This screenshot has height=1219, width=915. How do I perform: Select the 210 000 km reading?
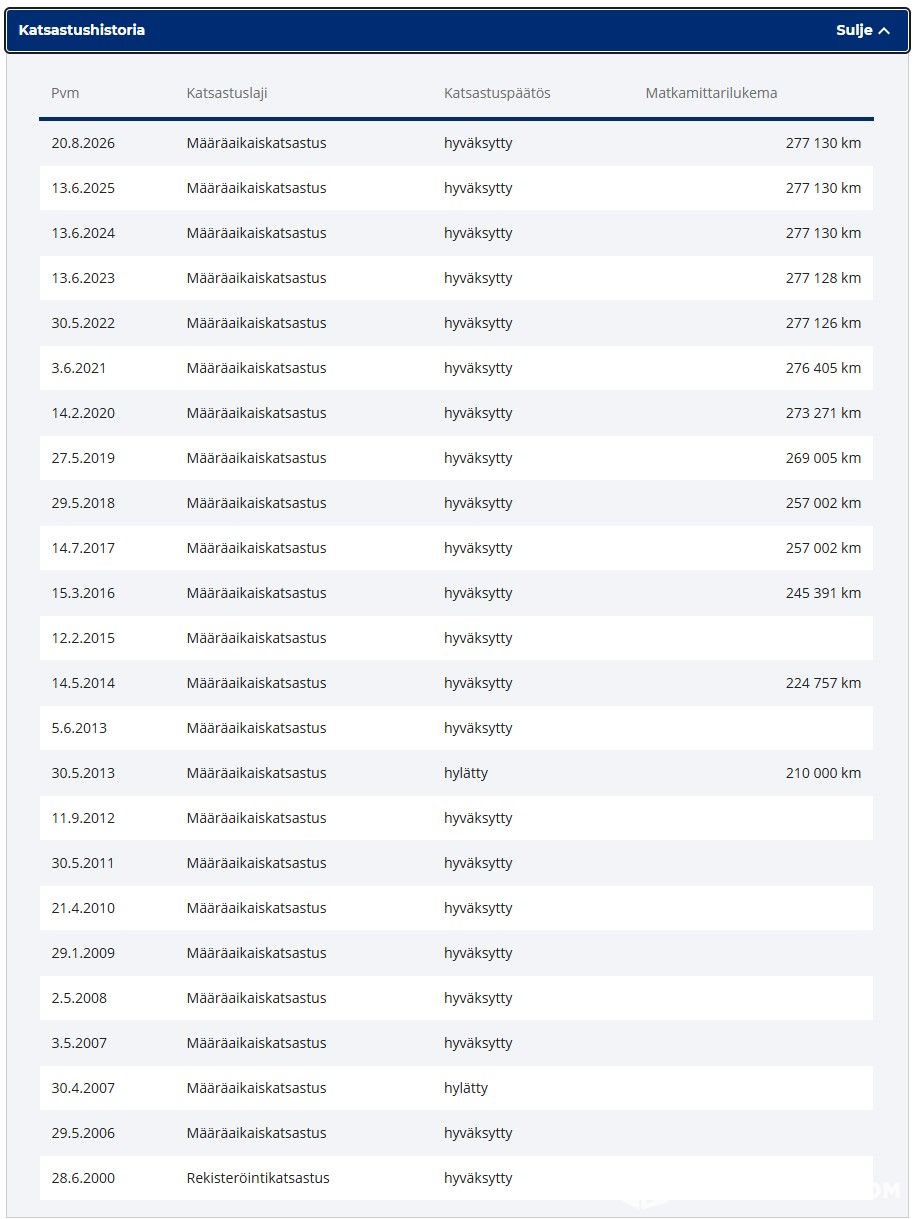(x=823, y=773)
